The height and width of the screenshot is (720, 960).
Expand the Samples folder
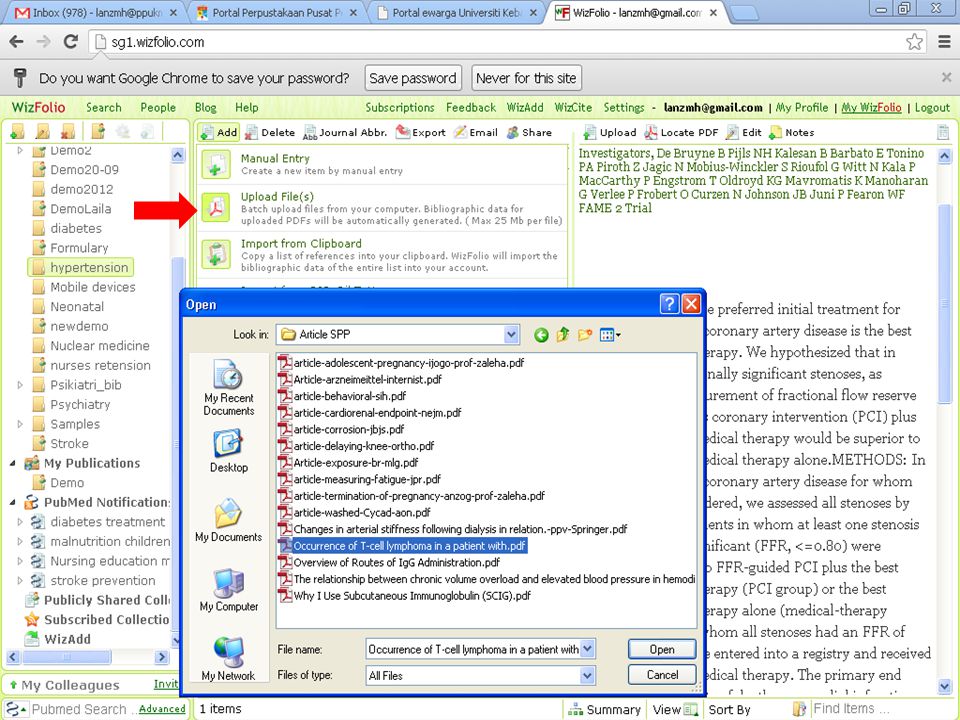tap(20, 424)
